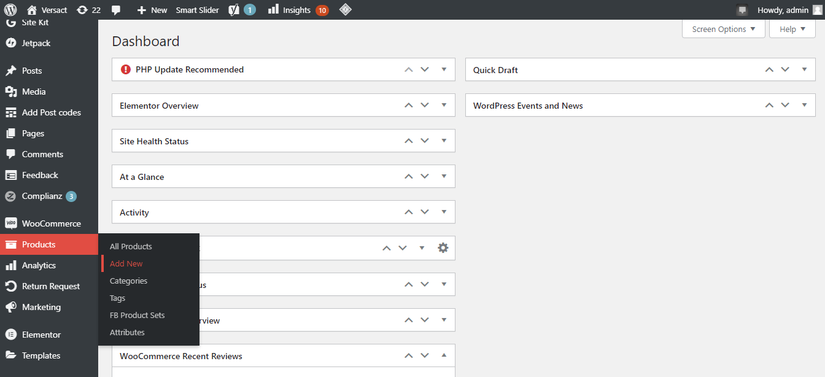Open comments bubble in admin bar
Image resolution: width=825 pixels, height=377 pixels.
[116, 10]
